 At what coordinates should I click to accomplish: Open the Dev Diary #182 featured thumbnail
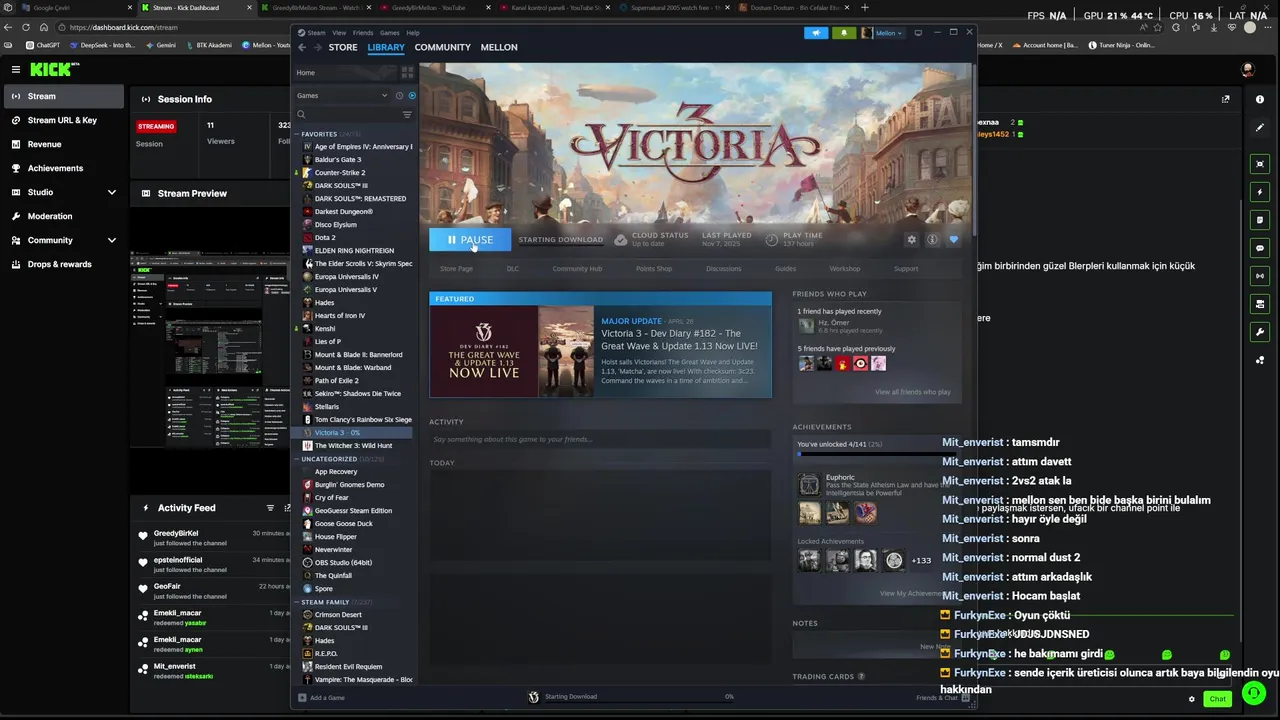point(511,351)
